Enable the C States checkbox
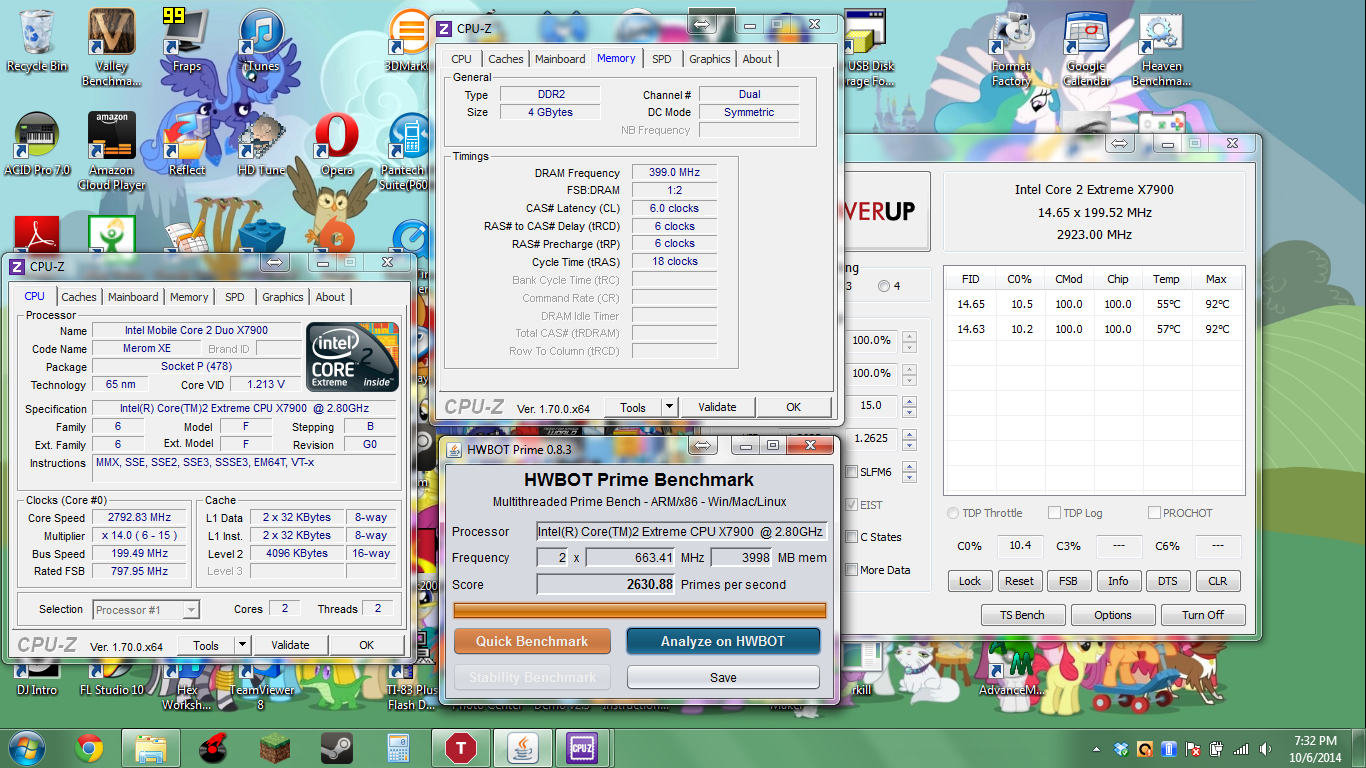 point(852,537)
